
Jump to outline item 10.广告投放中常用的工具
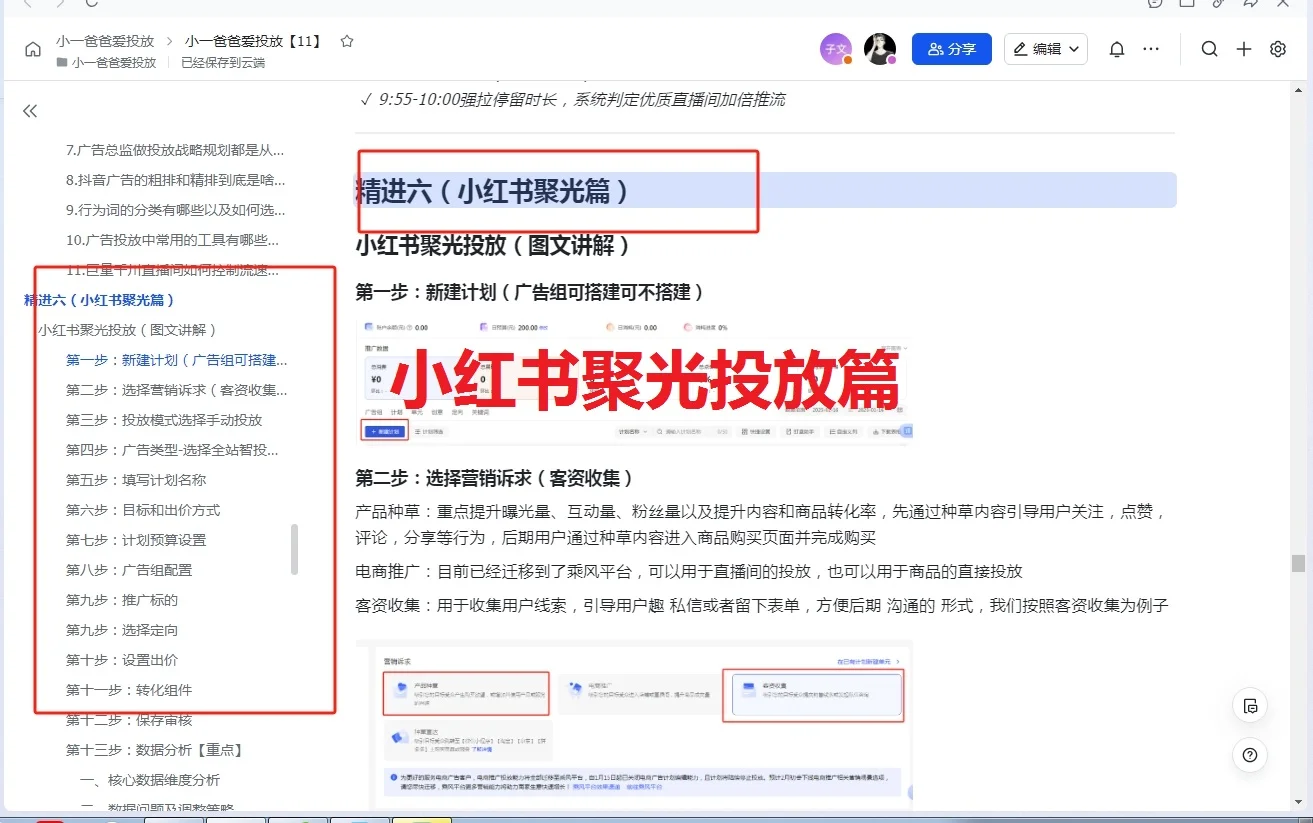[173, 240]
